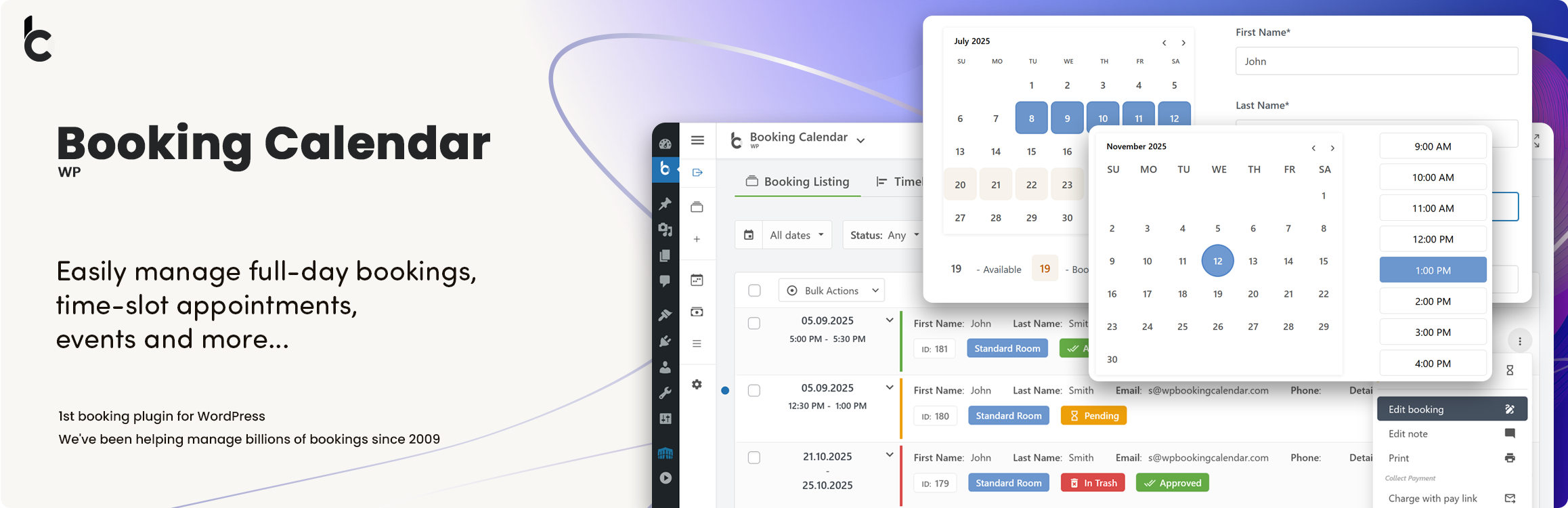
Task: Click the calendar icon beside All dates
Action: pyautogui.click(x=749, y=235)
